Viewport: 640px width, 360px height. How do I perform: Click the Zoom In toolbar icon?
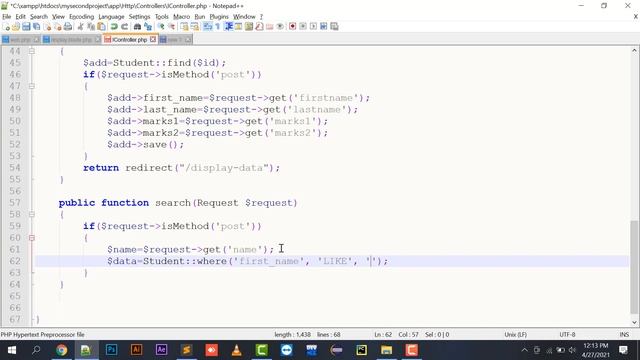(x=161, y=27)
